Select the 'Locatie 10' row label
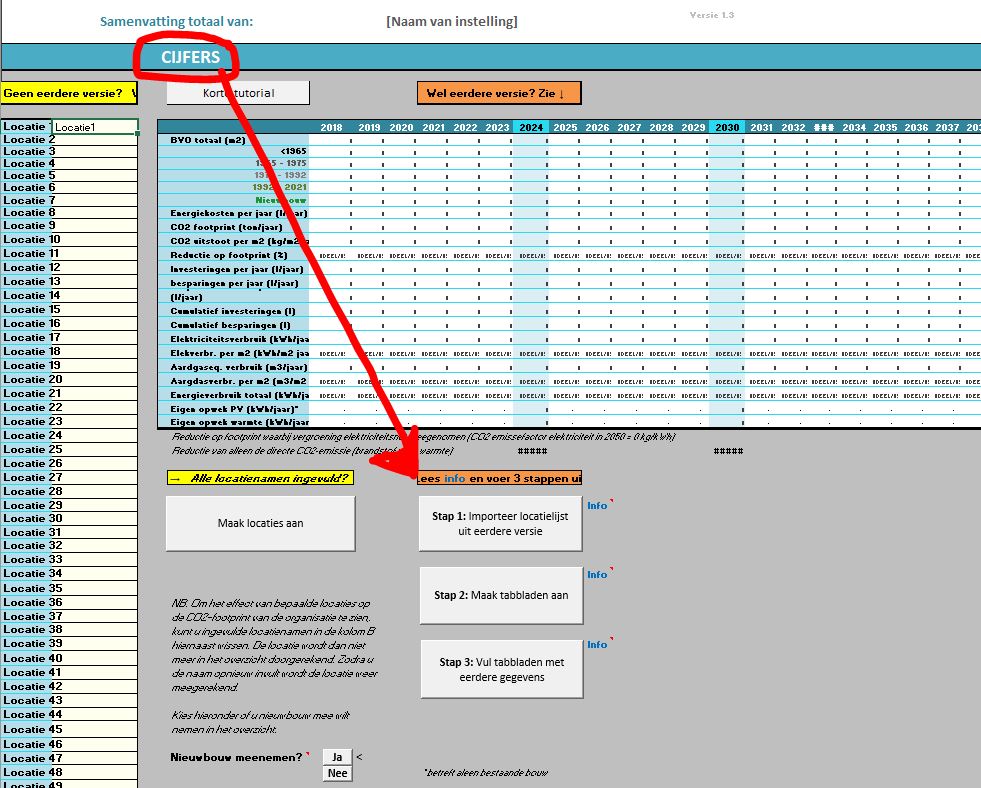The height and width of the screenshot is (788, 981). [x=32, y=239]
